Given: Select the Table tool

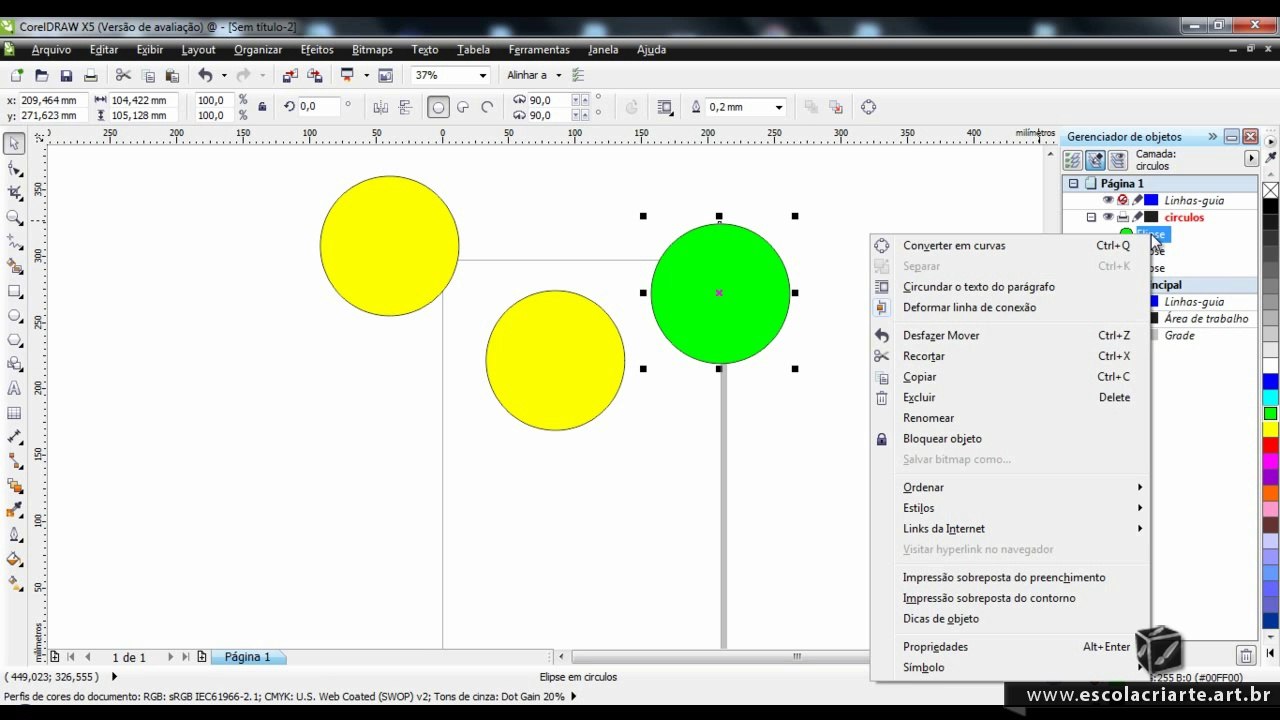Looking at the screenshot, I should click(14, 413).
